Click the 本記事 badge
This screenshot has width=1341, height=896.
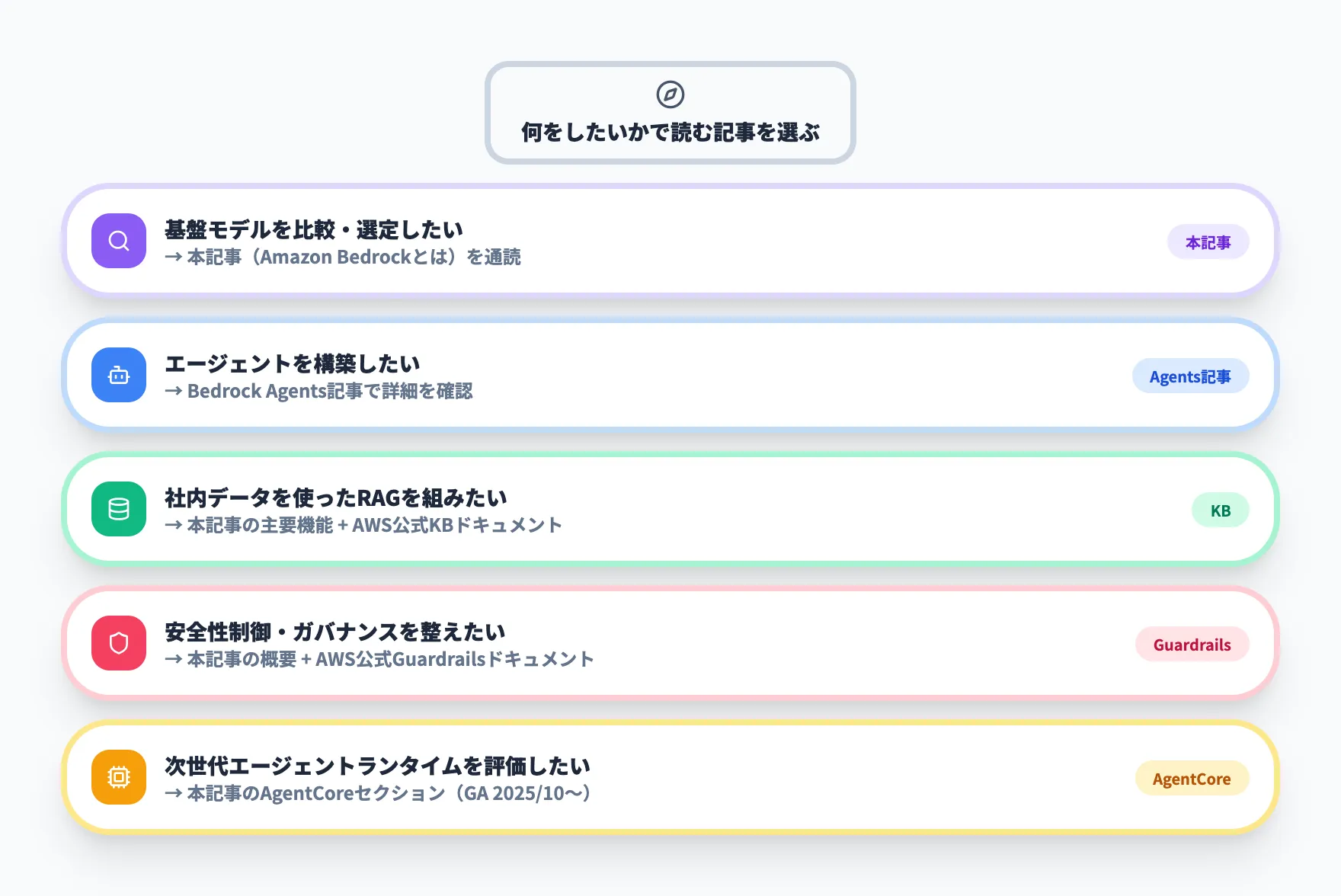(1208, 242)
